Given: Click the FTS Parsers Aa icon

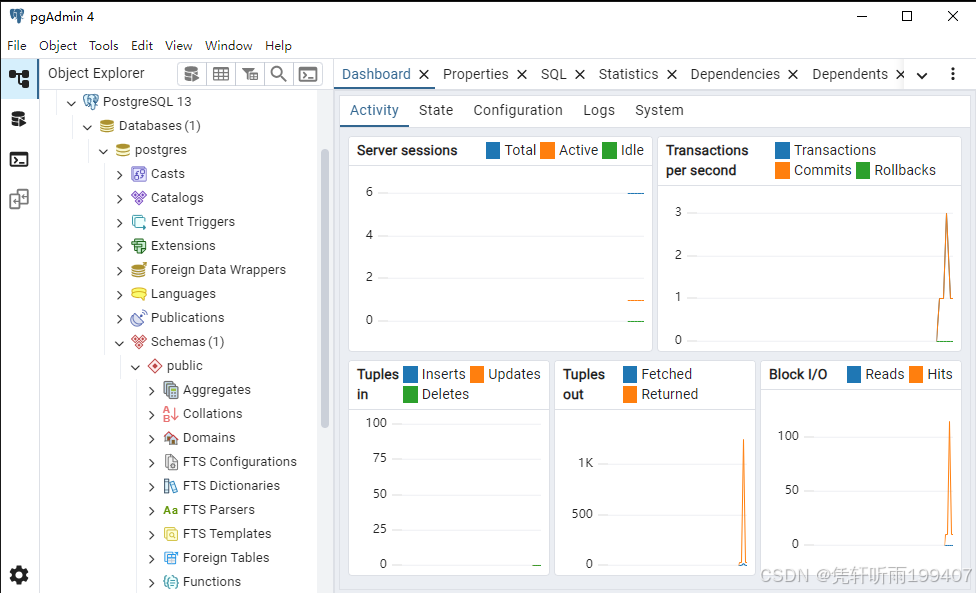Looking at the screenshot, I should [171, 510].
